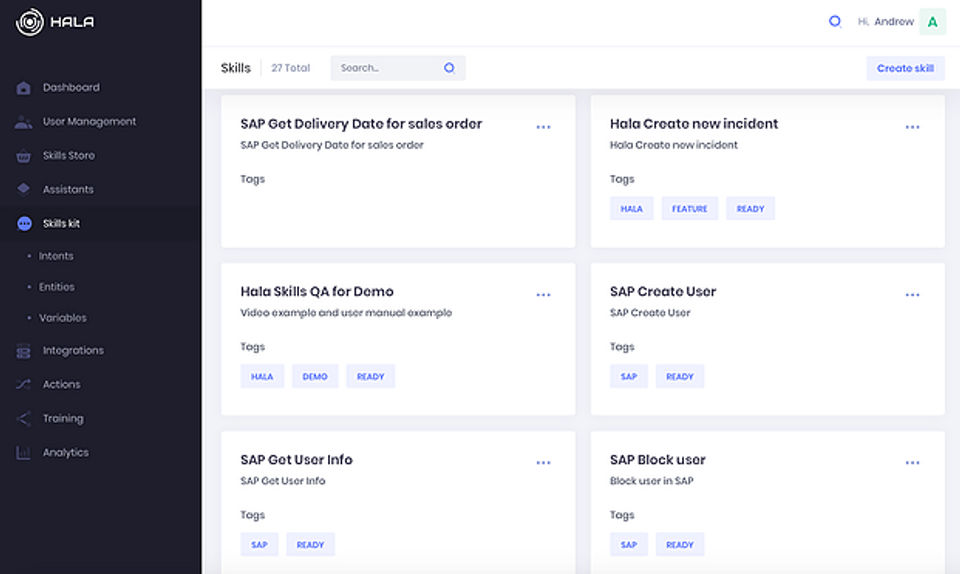
Task: Open Integrations menu item
Action: (x=73, y=351)
